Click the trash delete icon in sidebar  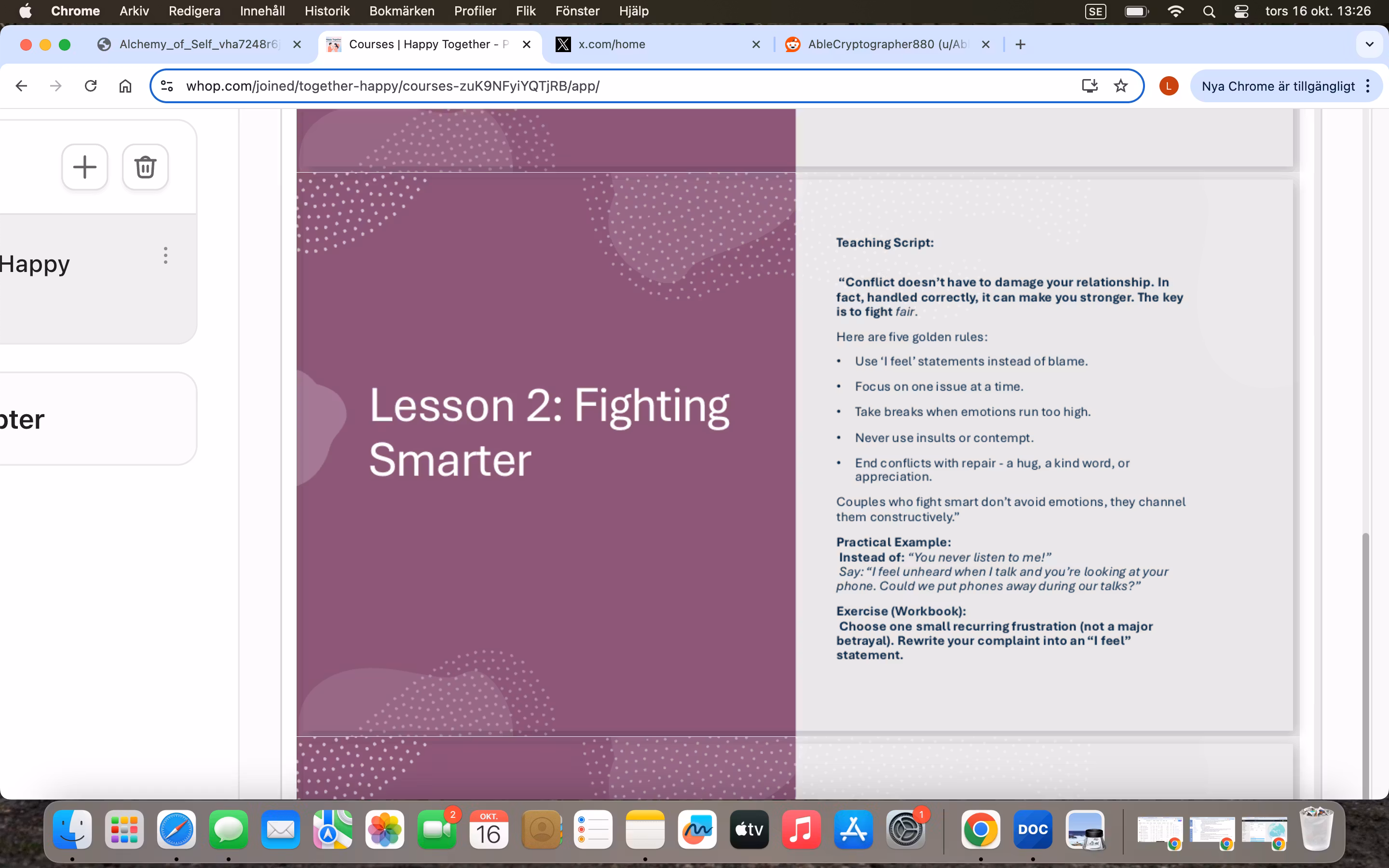coord(145,167)
